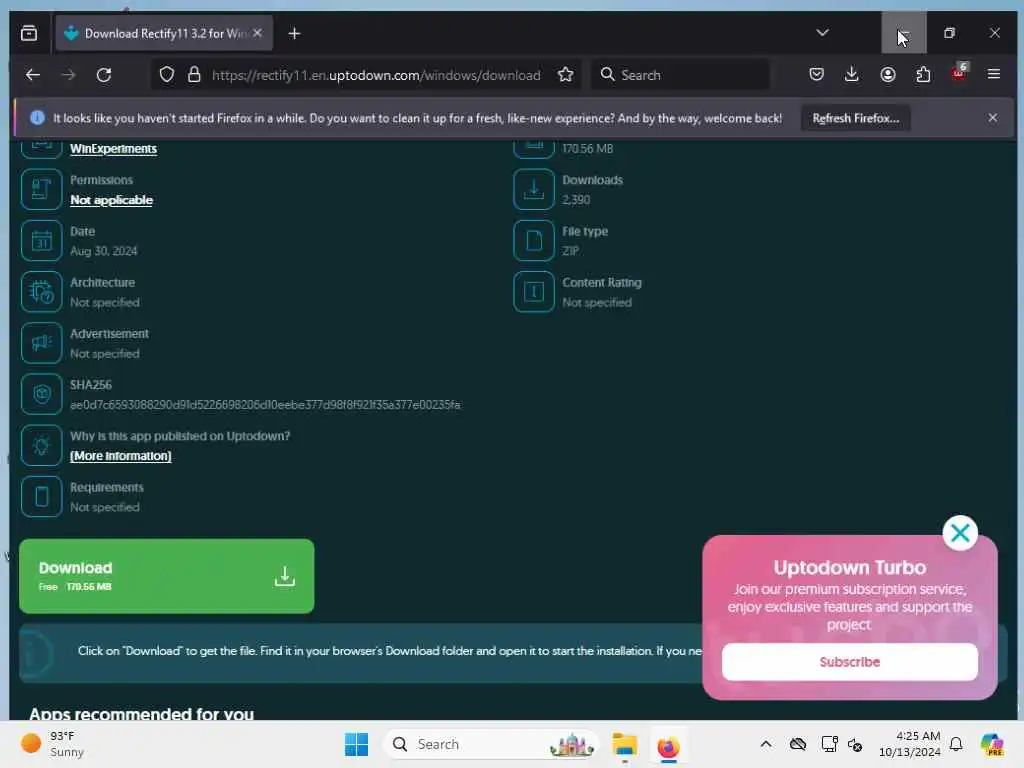Viewport: 1024px width, 768px height.
Task: Open the Firefox downloads panel
Action: coord(852,74)
